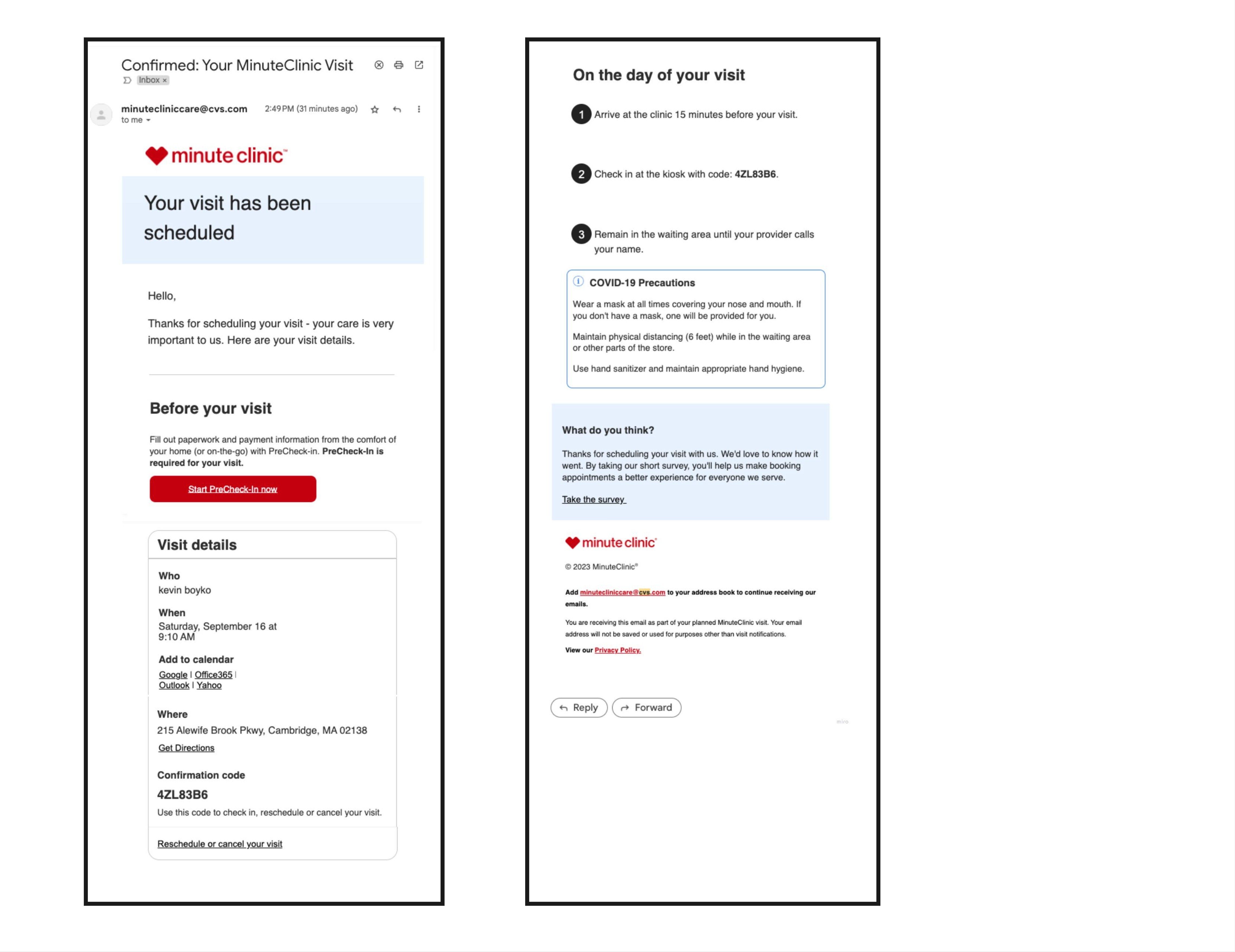The height and width of the screenshot is (952, 1235).
Task: Click the Reply button
Action: click(x=579, y=707)
